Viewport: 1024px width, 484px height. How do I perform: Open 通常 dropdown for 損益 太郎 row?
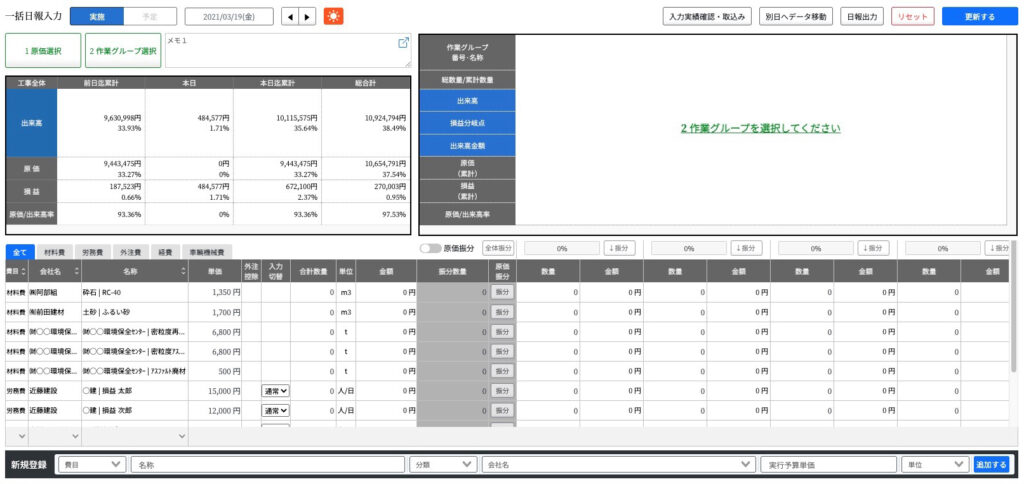tap(276, 391)
